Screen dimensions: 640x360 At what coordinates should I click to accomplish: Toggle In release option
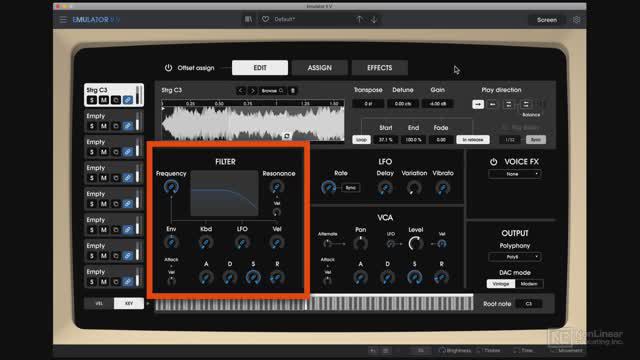pyautogui.click(x=473, y=140)
